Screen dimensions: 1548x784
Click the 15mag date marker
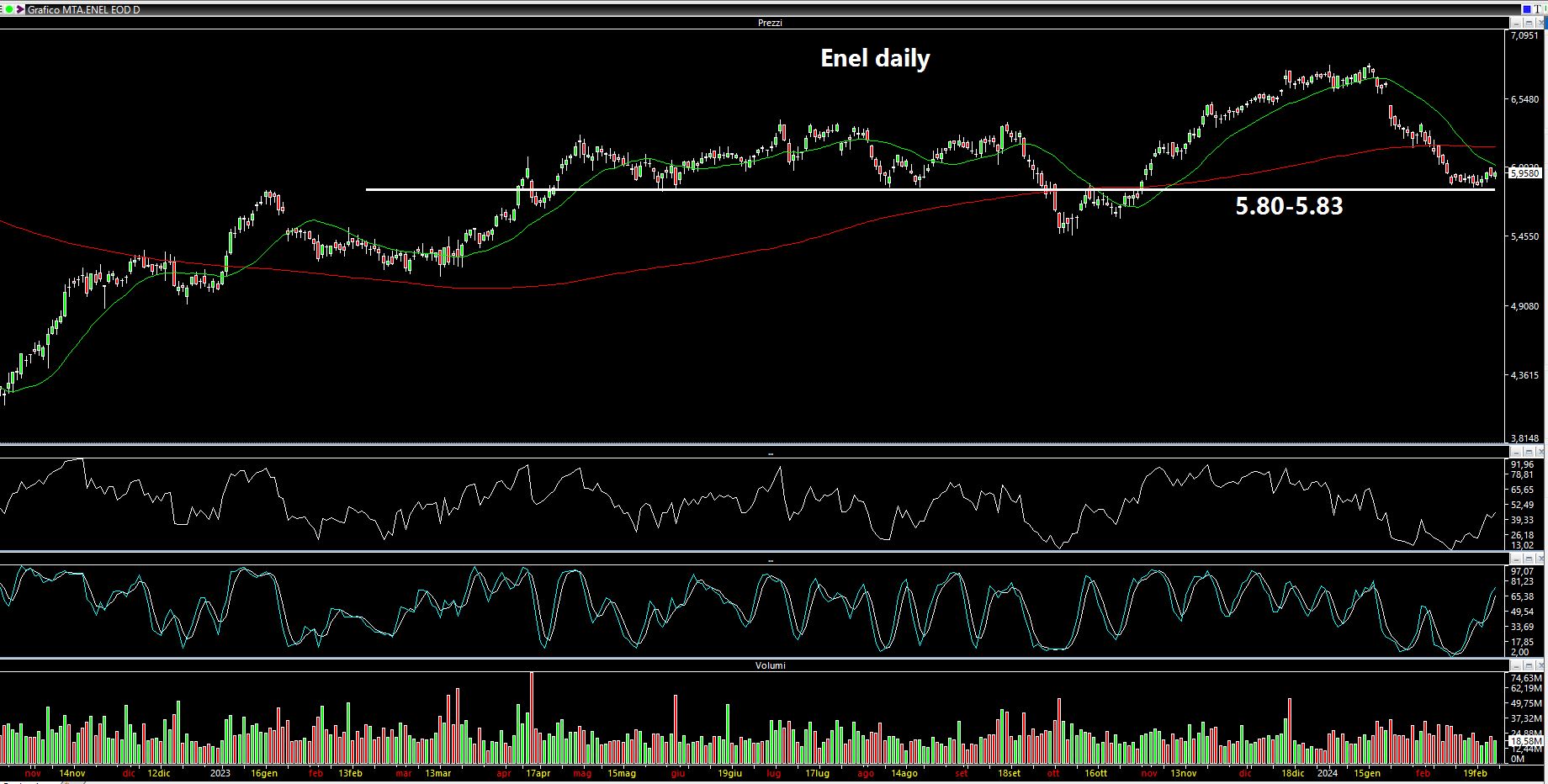click(x=621, y=773)
